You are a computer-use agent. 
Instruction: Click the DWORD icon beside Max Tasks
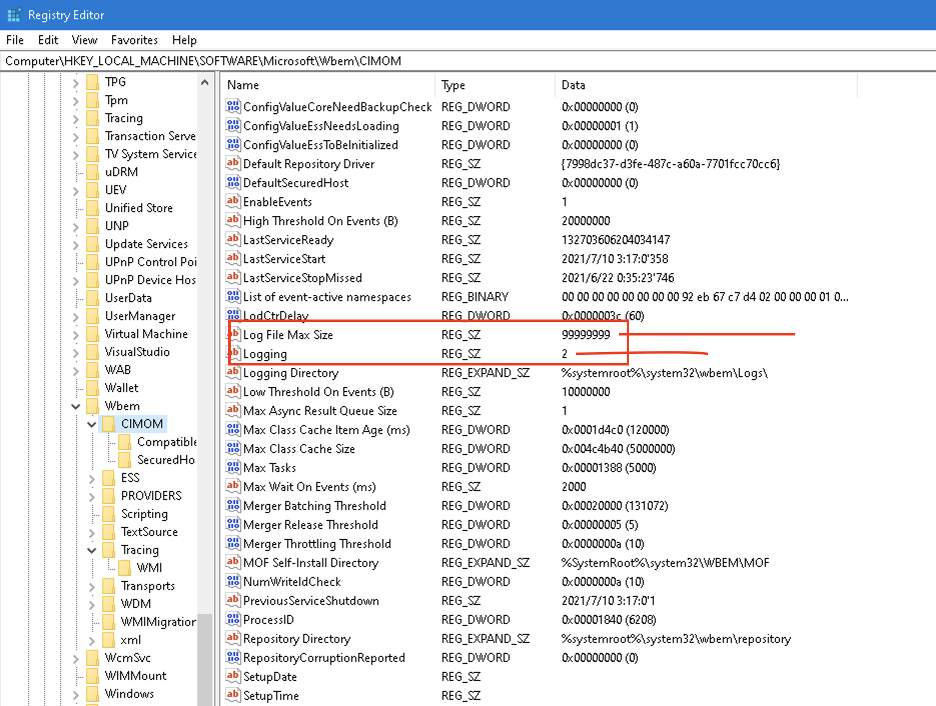tap(233, 467)
